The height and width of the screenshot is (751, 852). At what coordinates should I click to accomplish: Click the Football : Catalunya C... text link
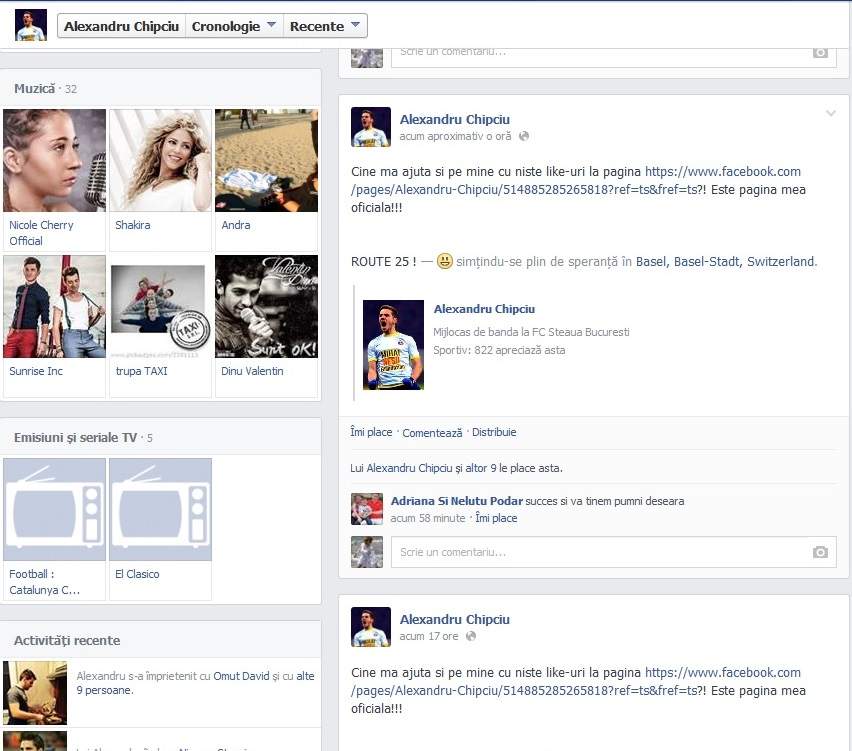(45, 581)
